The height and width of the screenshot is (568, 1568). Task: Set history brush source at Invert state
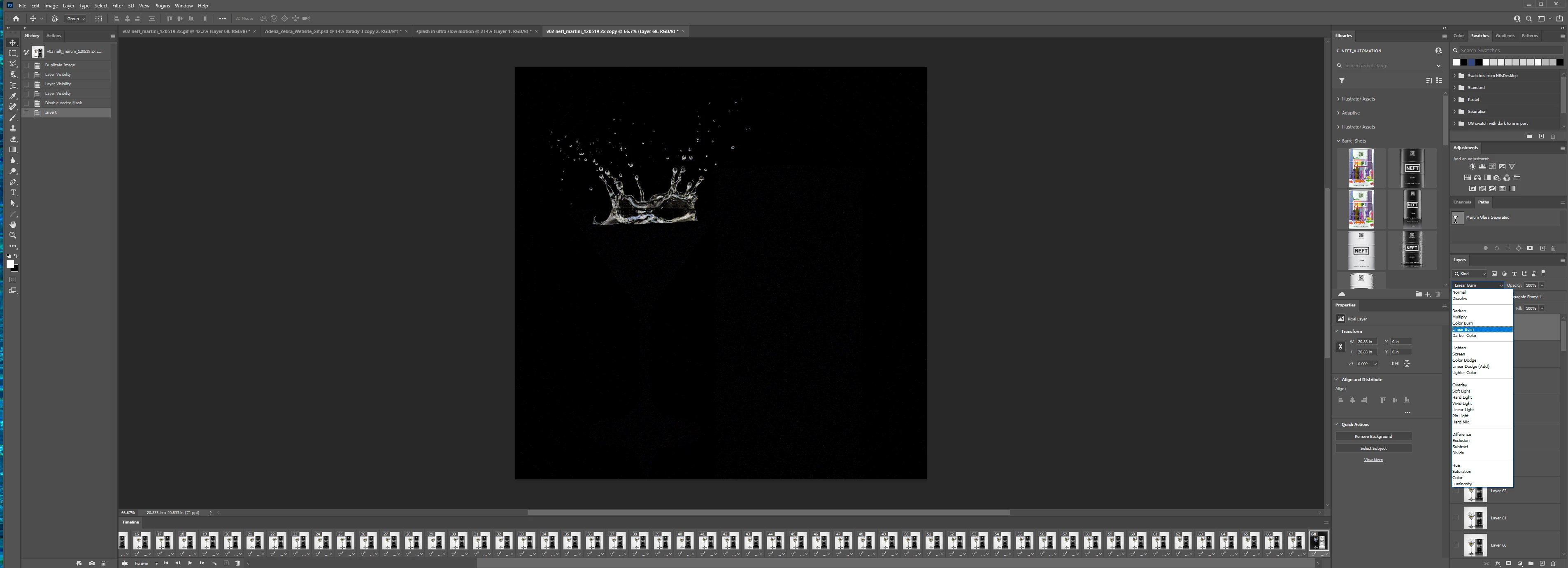(x=27, y=113)
